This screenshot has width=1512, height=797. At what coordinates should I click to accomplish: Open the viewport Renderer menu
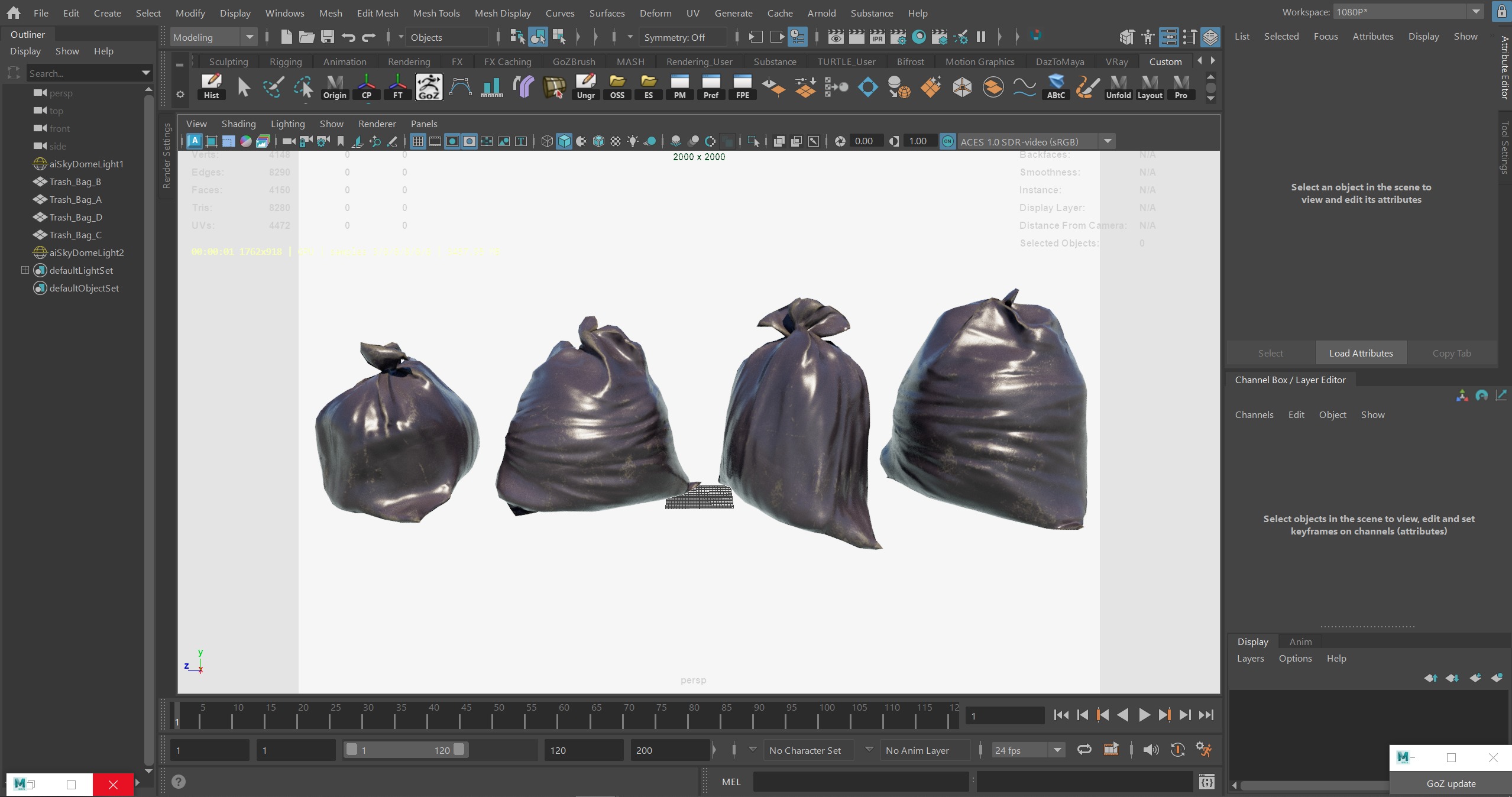click(377, 124)
